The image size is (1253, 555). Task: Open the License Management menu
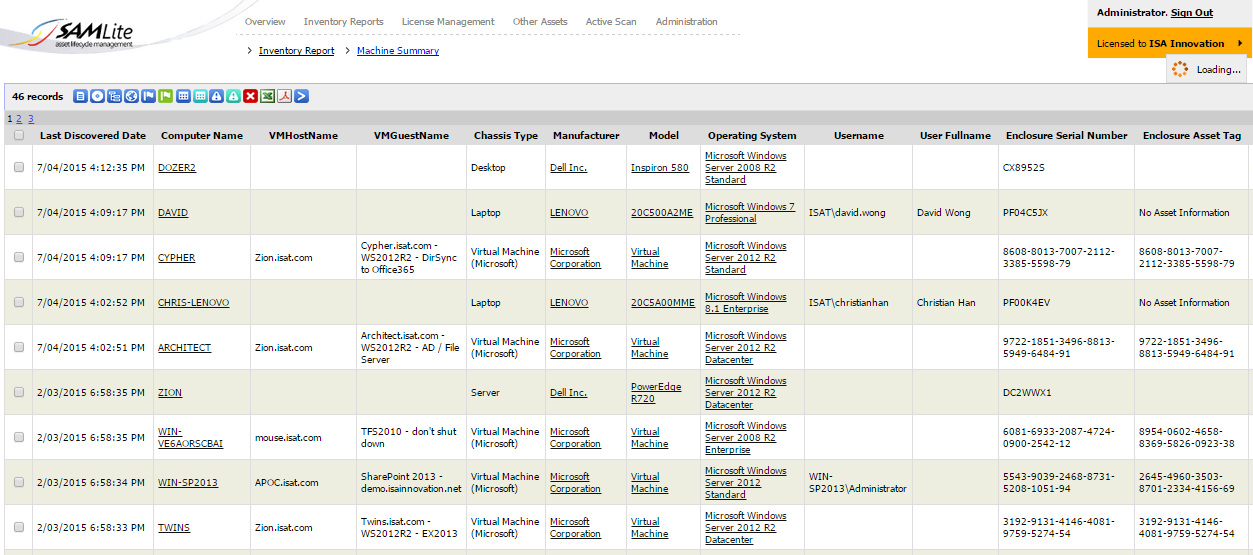448,21
